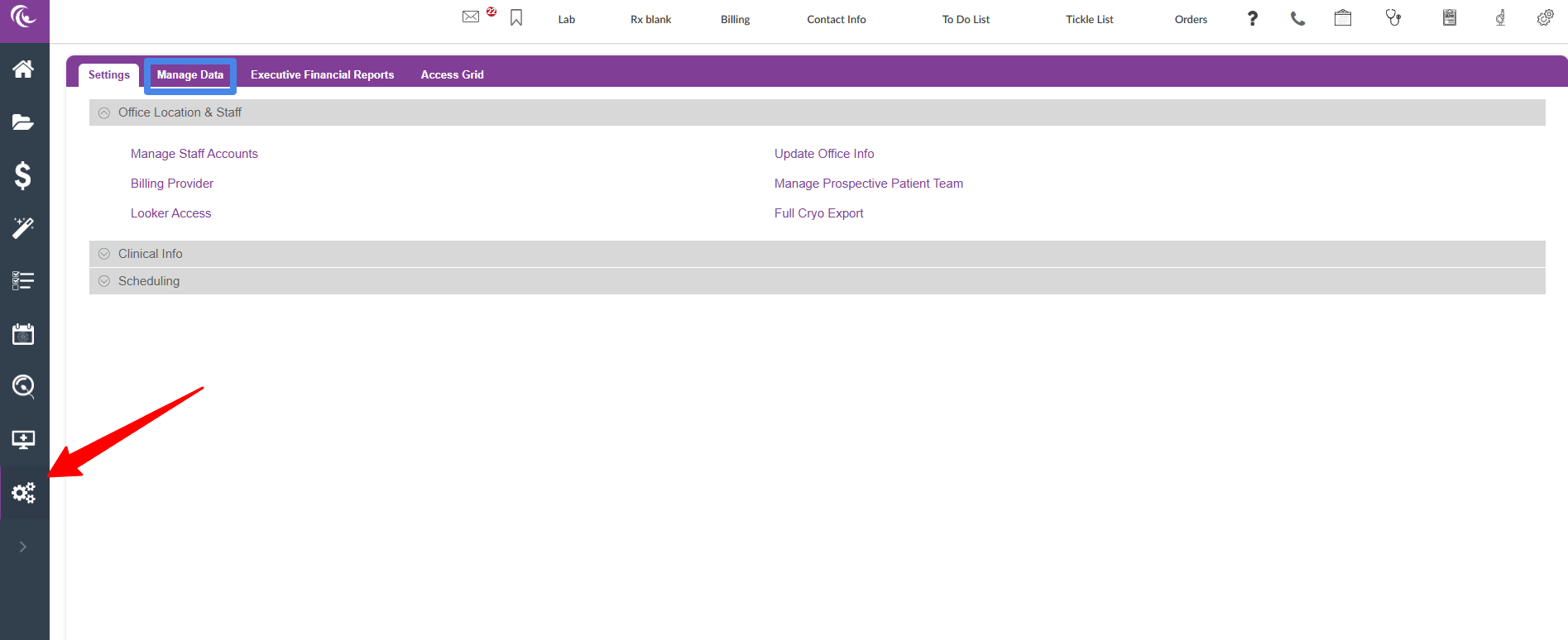Open the To Do List menu item
1568x640 pixels.
pyautogui.click(x=966, y=19)
